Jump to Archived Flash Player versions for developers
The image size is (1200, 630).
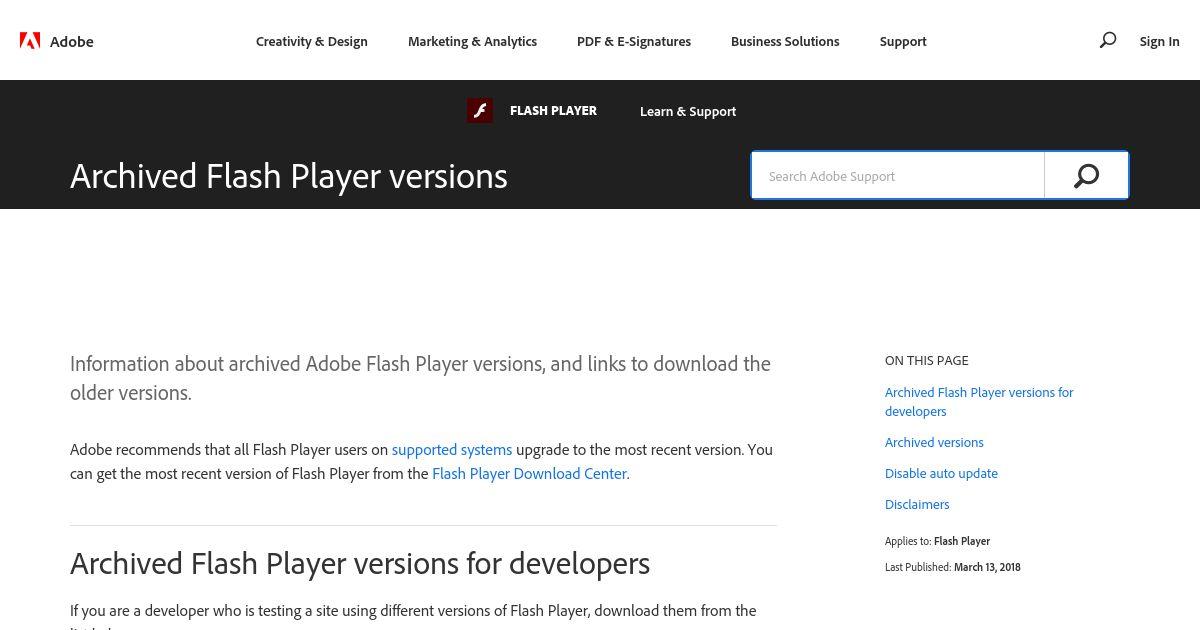coord(979,402)
